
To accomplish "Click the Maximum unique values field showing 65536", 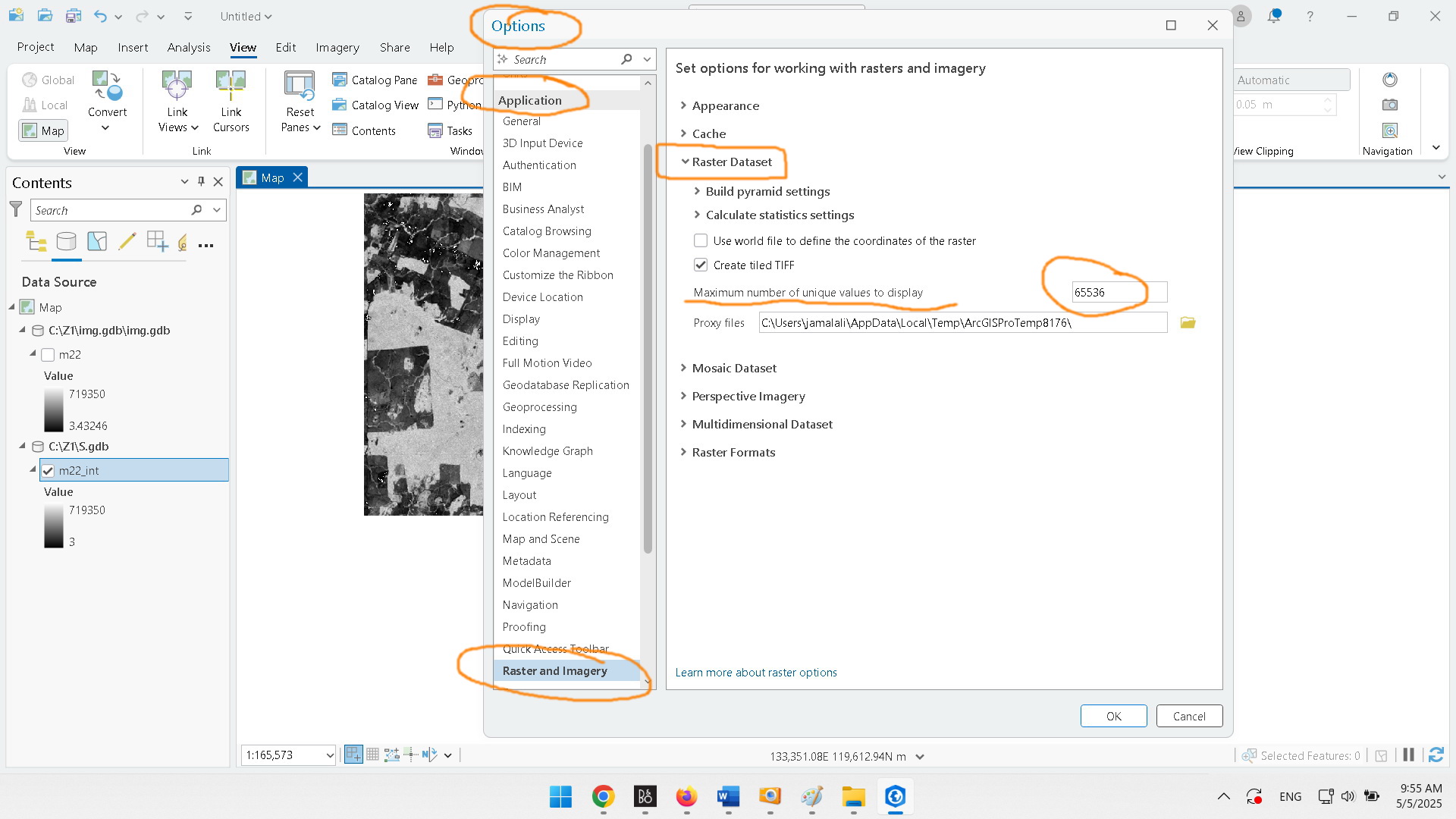I will [x=1119, y=292].
